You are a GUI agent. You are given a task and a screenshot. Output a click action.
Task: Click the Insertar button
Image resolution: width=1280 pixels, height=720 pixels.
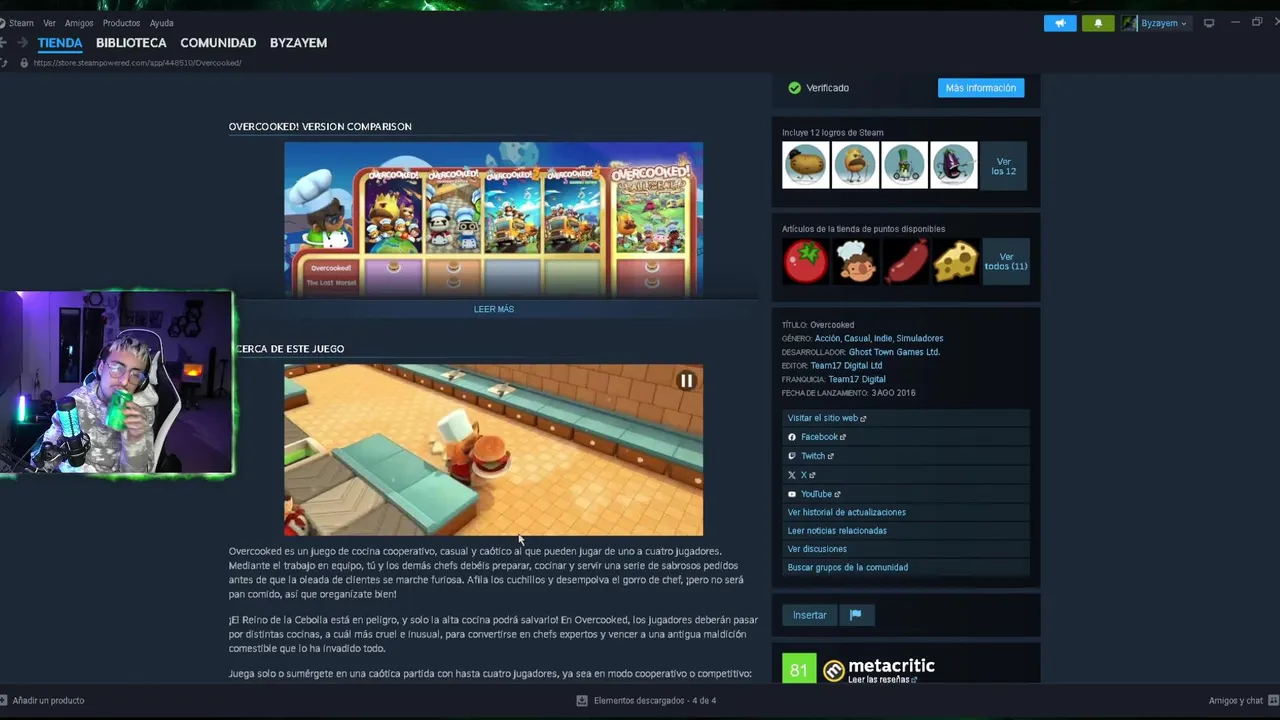tap(810, 615)
